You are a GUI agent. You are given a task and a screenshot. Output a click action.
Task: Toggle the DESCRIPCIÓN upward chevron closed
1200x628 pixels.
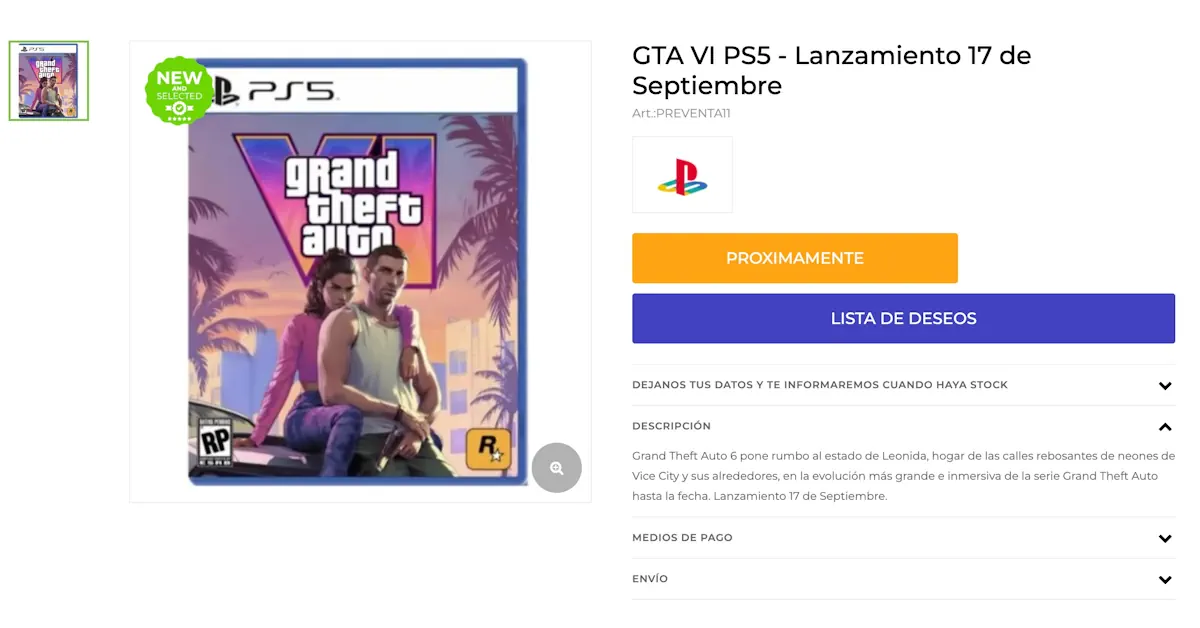click(x=1164, y=426)
